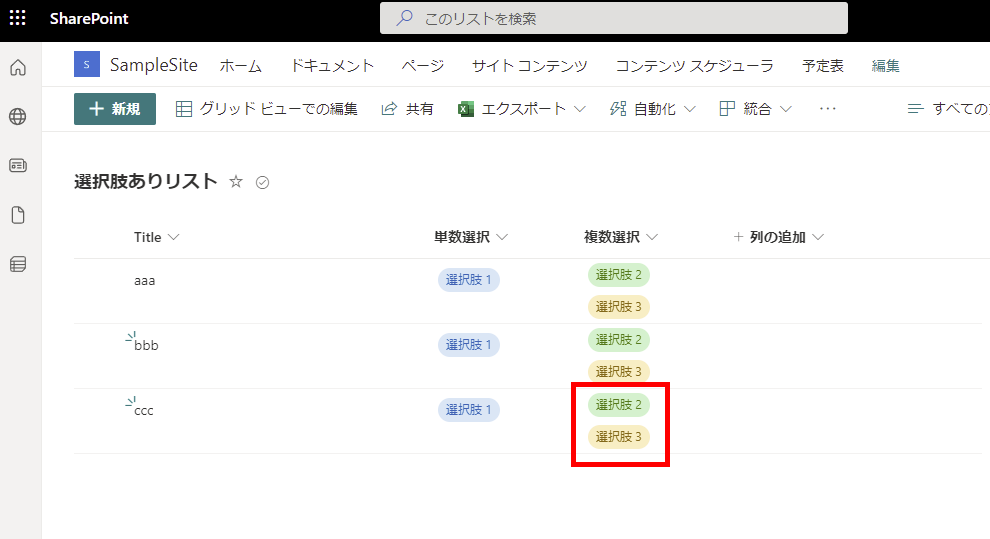Favorite this list with the star
The width and height of the screenshot is (990, 539).
click(x=236, y=182)
